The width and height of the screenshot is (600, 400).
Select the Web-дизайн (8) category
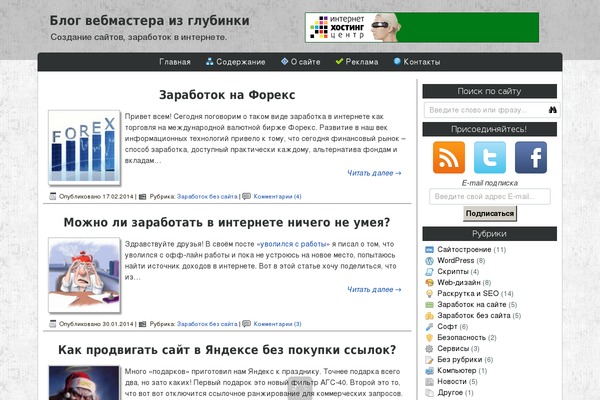(464, 282)
